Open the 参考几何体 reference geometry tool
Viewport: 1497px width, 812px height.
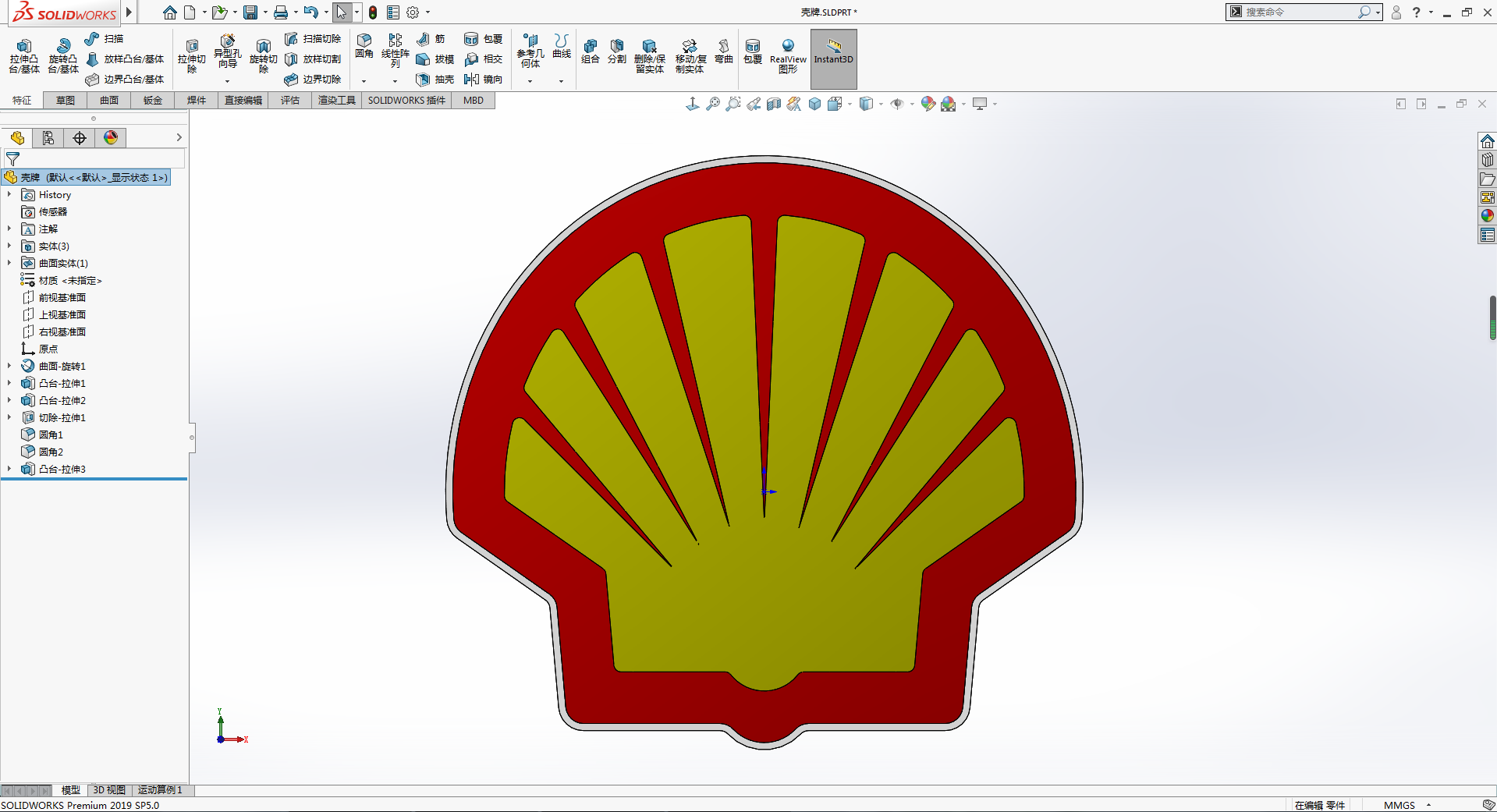(530, 51)
